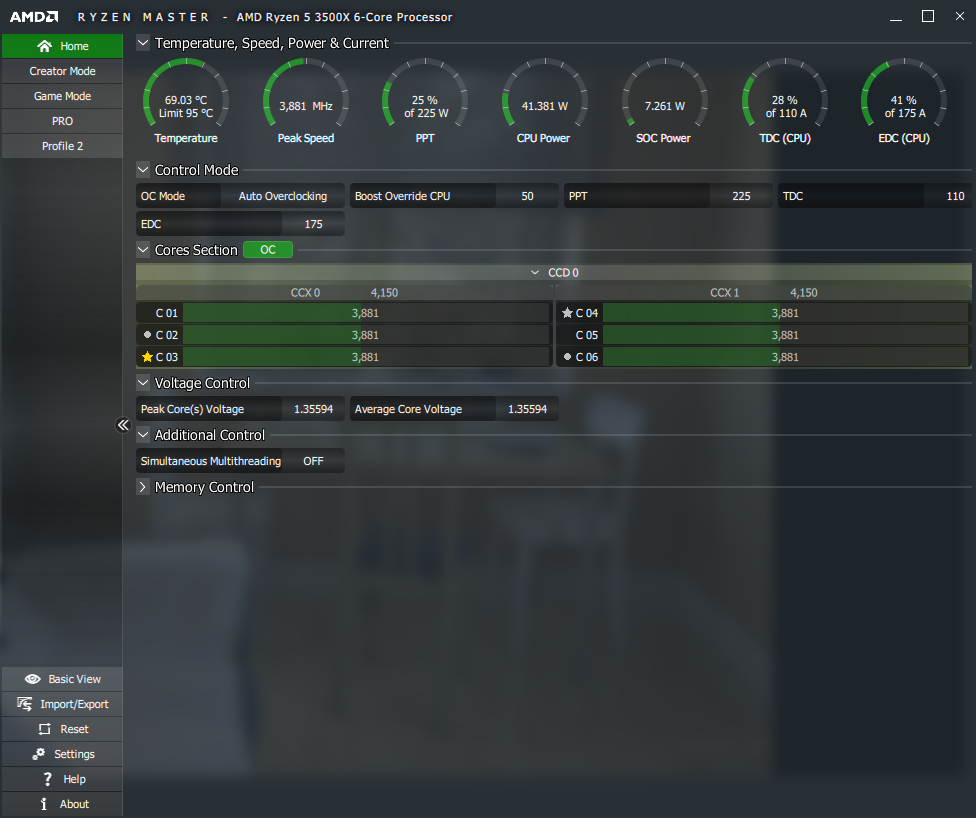The height and width of the screenshot is (818, 976).
Task: Click the Help question mark icon
Action: (x=47, y=779)
